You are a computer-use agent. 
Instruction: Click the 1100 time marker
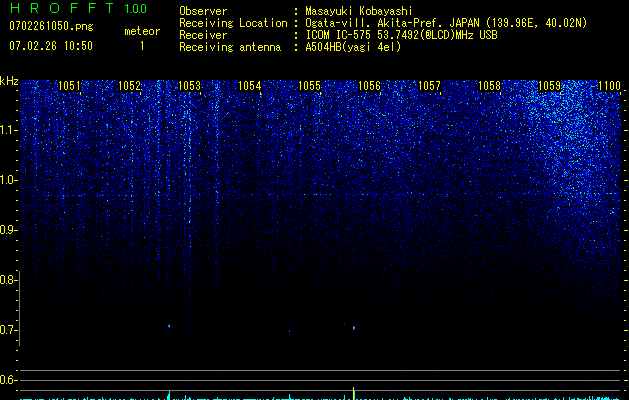(x=609, y=86)
